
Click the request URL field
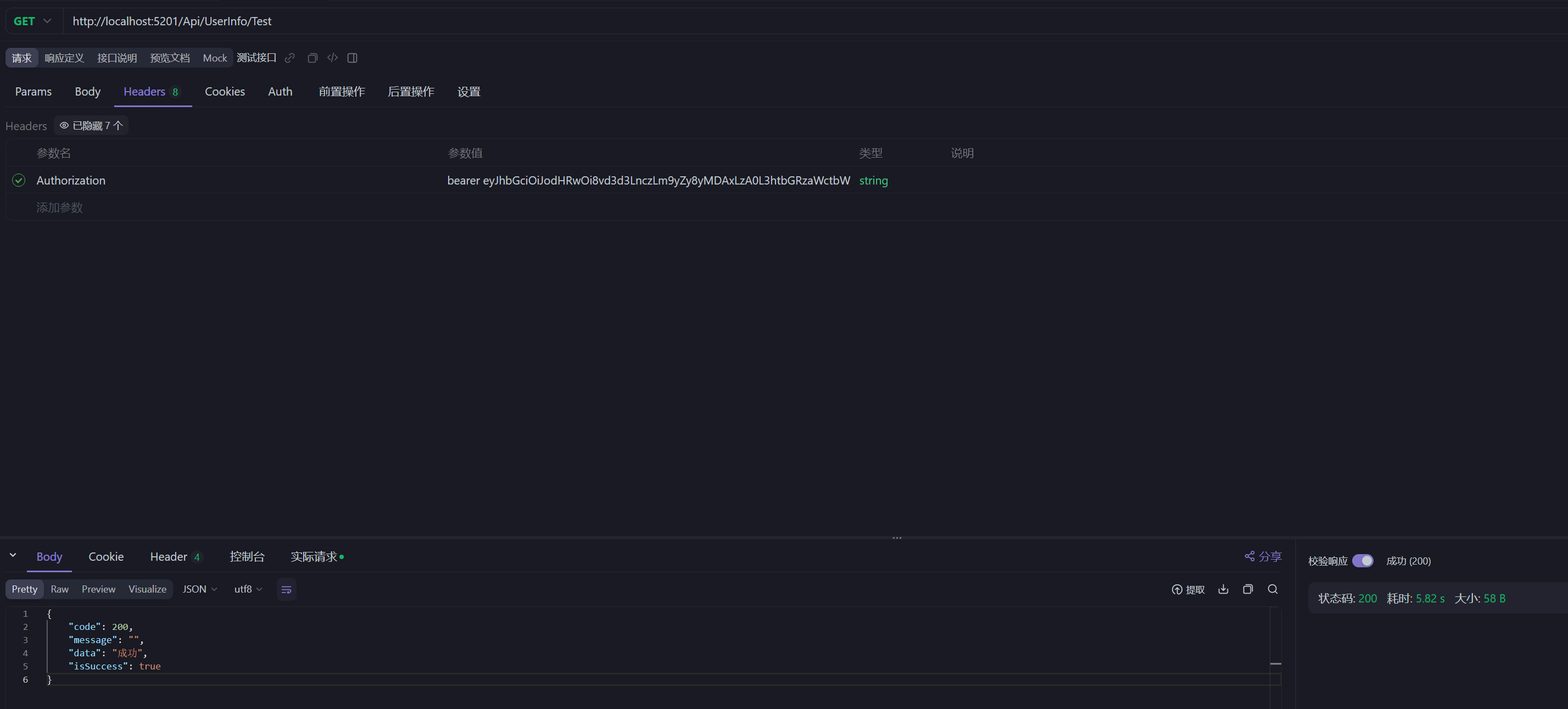pyautogui.click(x=816, y=21)
